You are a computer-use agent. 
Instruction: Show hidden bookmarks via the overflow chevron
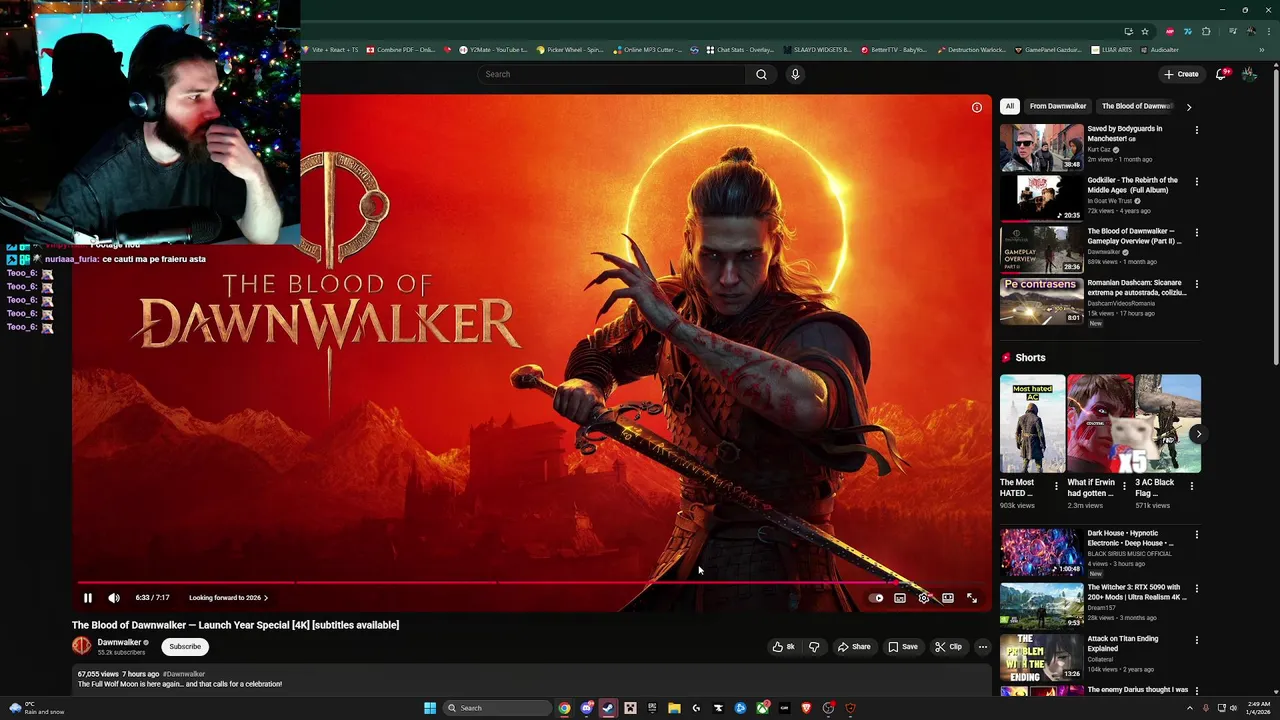[x=1262, y=49]
